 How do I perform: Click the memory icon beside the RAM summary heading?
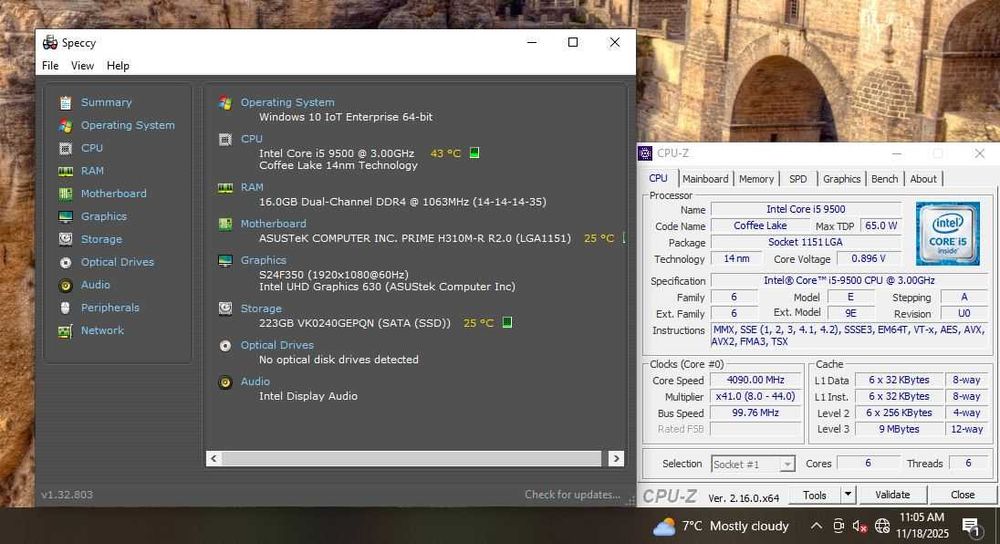(225, 187)
